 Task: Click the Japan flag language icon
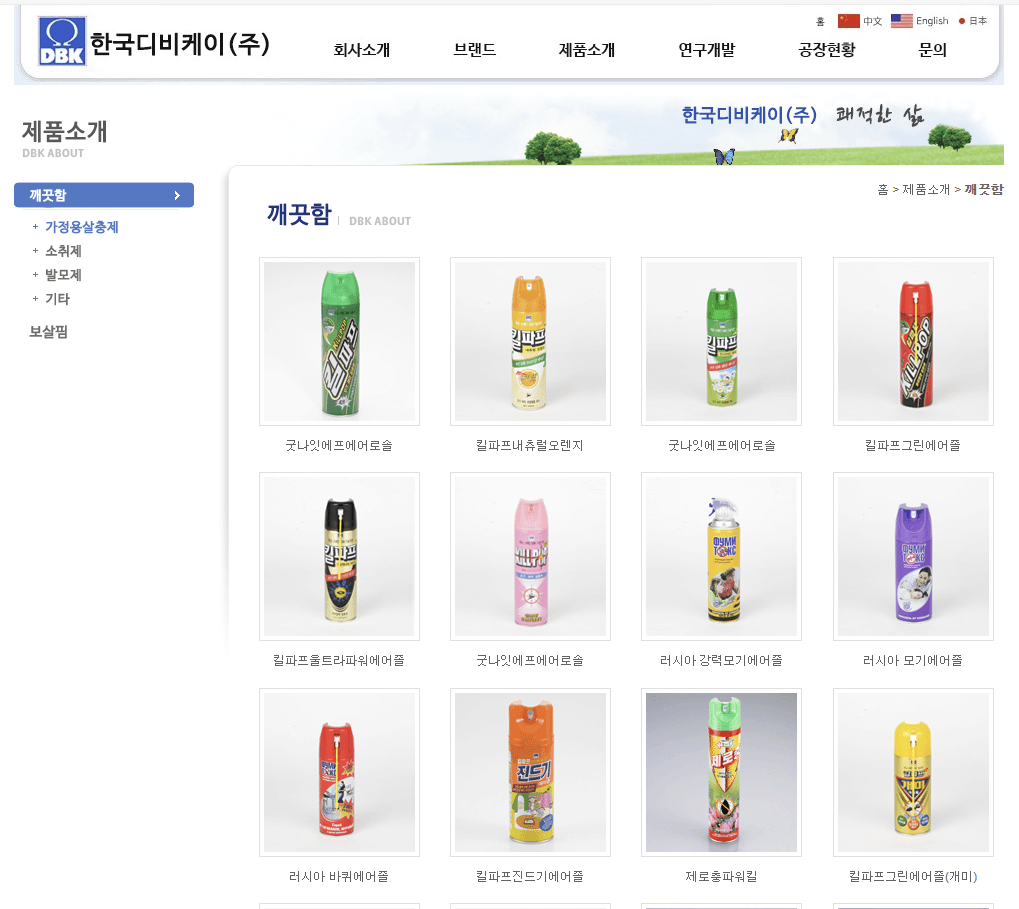[x=960, y=19]
